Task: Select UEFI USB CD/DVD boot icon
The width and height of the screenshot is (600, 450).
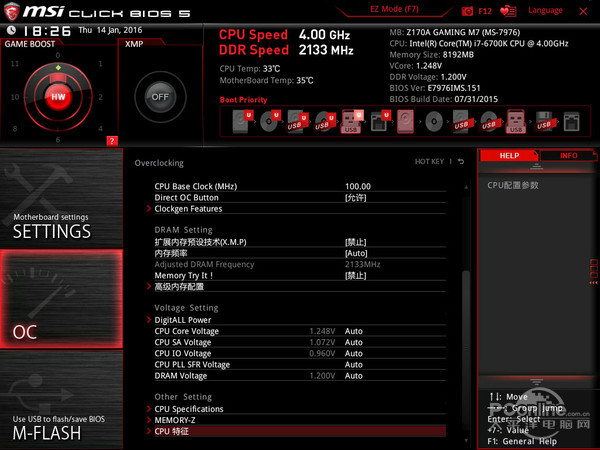Action: point(325,122)
